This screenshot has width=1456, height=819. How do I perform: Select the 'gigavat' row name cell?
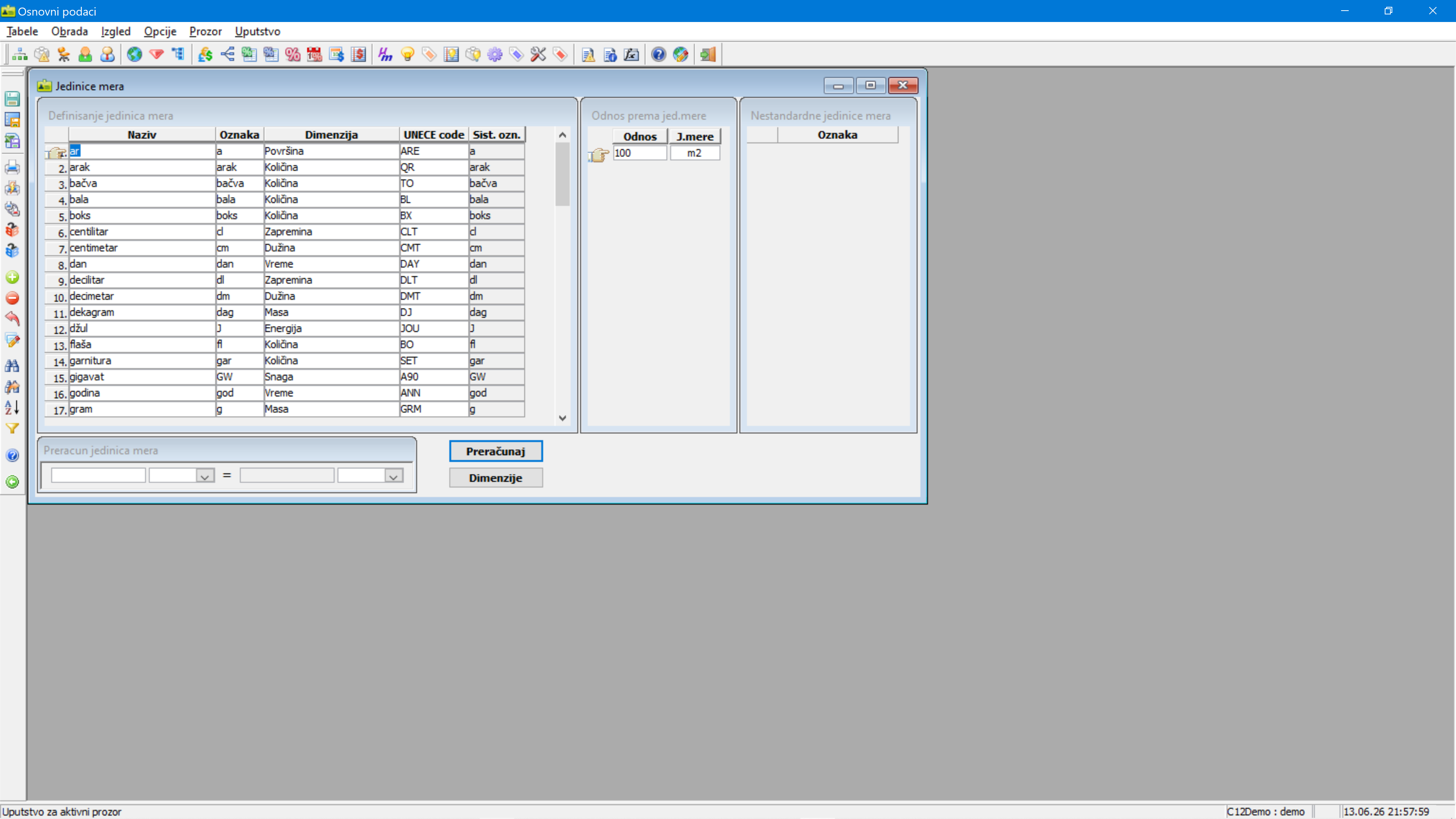click(x=141, y=377)
